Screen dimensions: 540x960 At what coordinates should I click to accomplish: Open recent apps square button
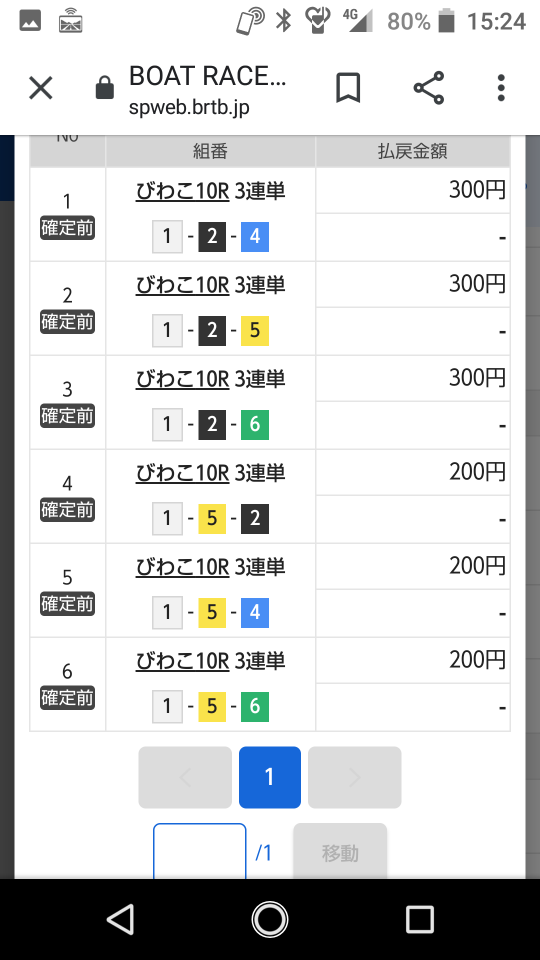pyautogui.click(x=419, y=920)
